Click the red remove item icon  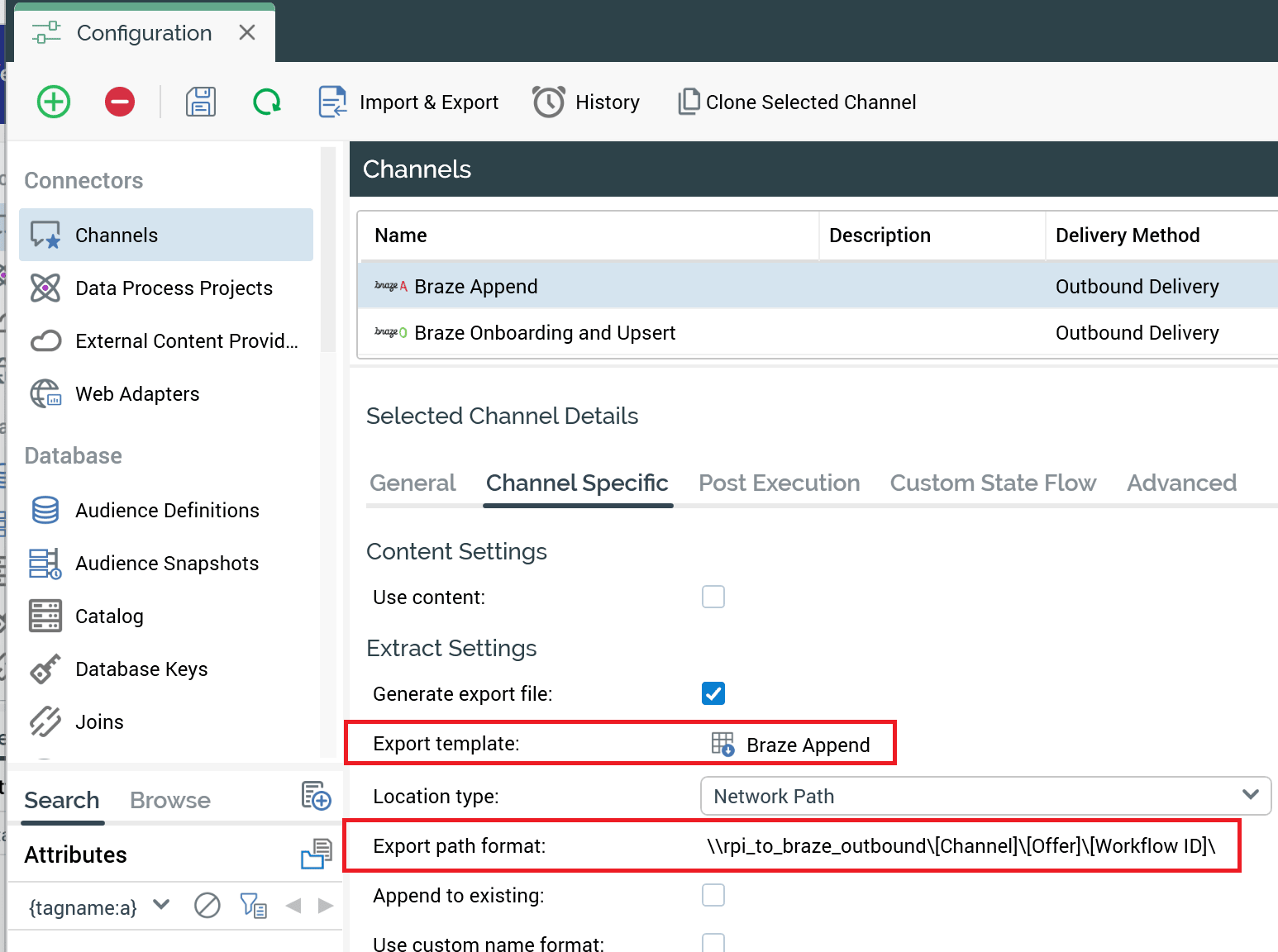(x=120, y=102)
